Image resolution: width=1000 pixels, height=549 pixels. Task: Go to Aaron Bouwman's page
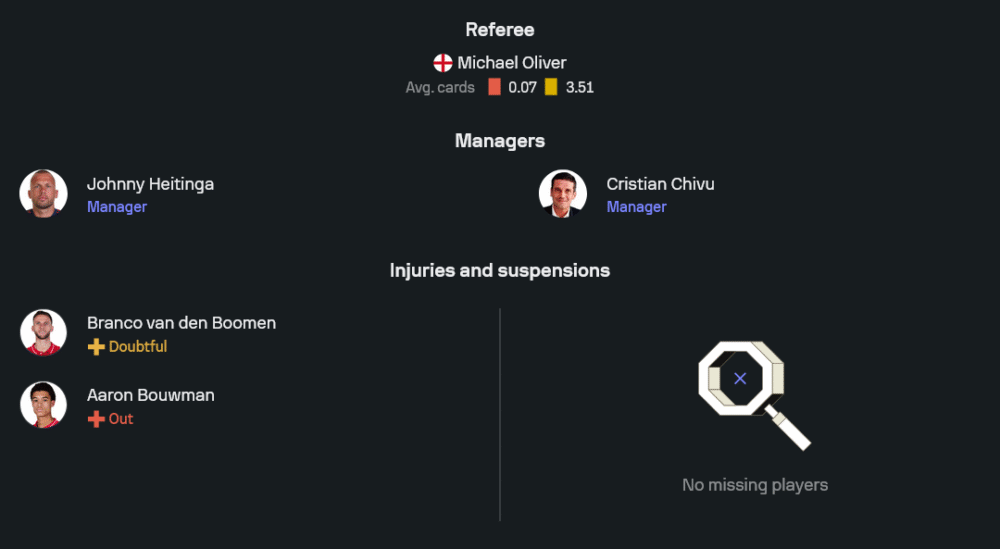[x=150, y=395]
